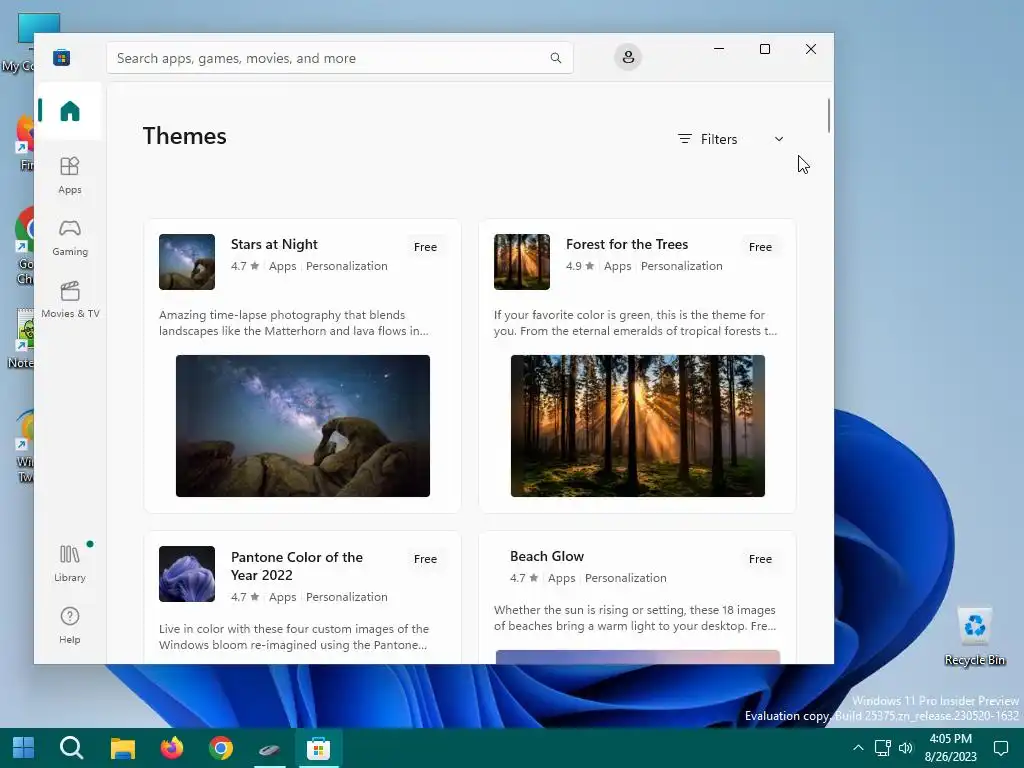Launch Firefox from the taskbar
The image size is (1024, 768).
[x=172, y=748]
